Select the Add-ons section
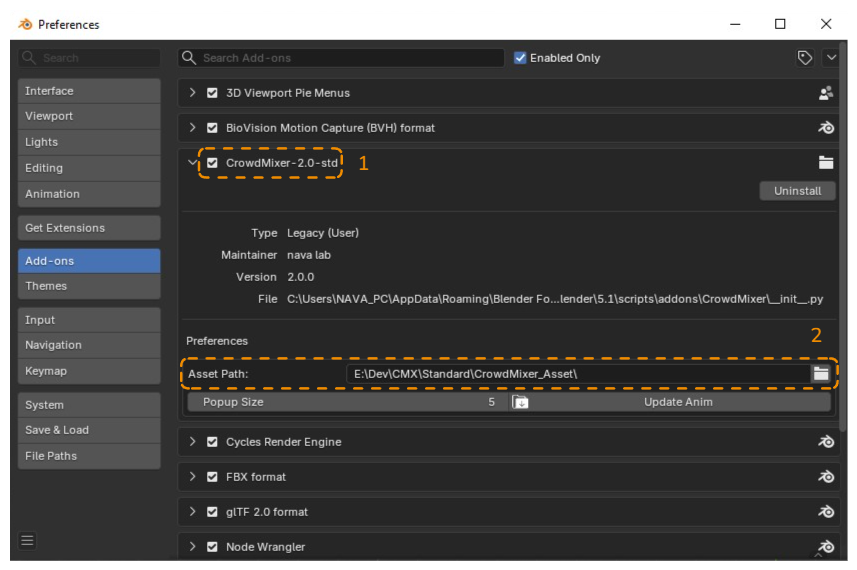Image resolution: width=857 pixels, height=570 pixels. [89, 261]
